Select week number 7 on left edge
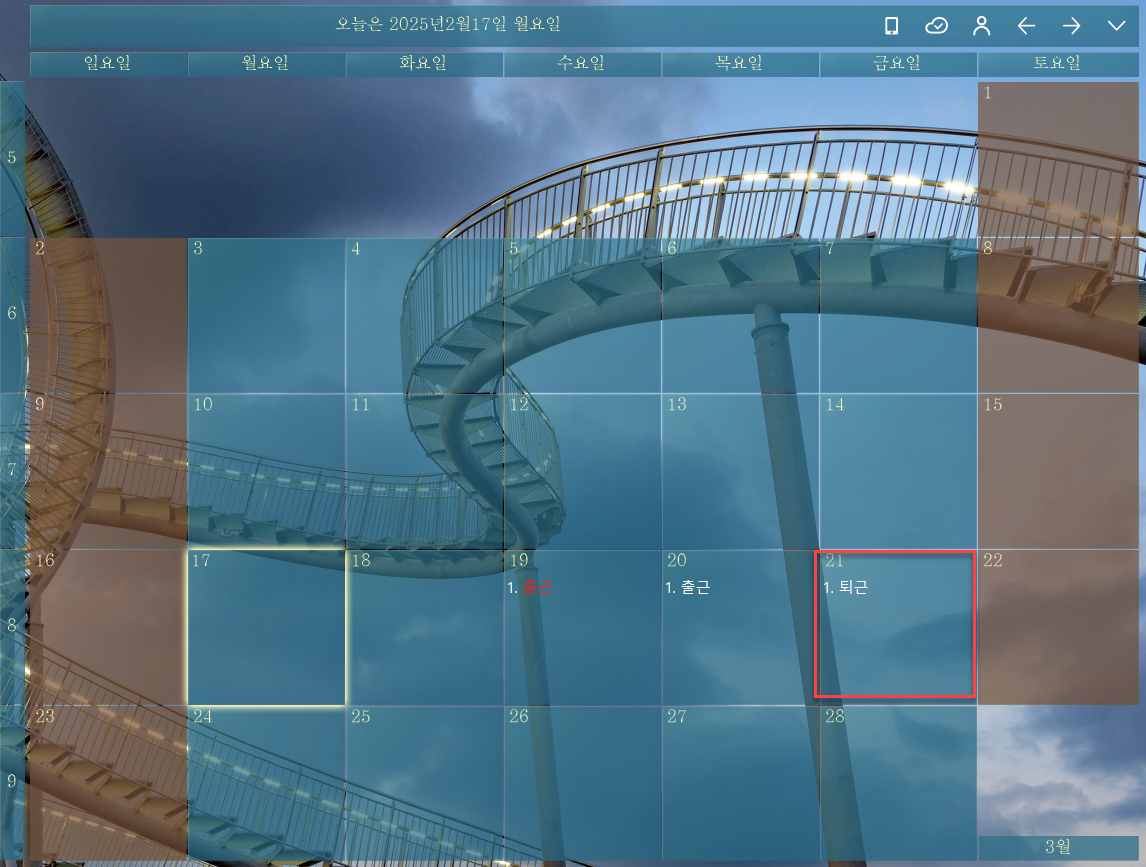The image size is (1146, 867). click(12, 470)
